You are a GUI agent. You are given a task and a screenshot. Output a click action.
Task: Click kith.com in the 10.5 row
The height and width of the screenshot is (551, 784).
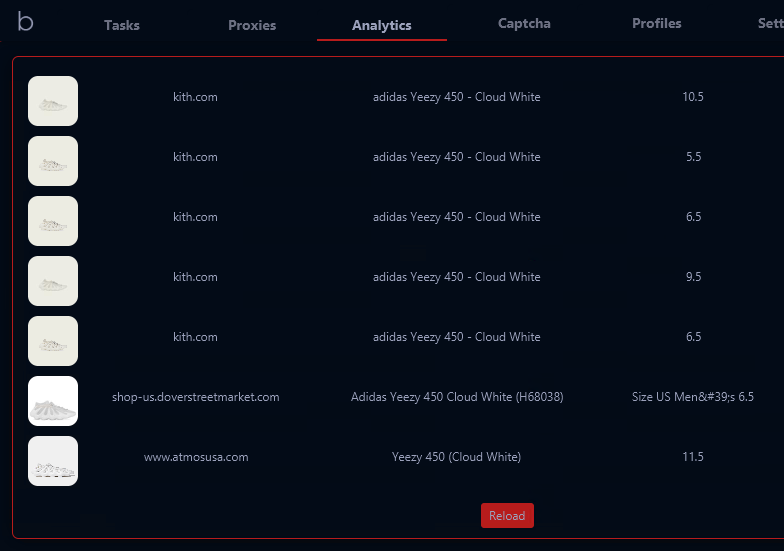click(x=196, y=97)
